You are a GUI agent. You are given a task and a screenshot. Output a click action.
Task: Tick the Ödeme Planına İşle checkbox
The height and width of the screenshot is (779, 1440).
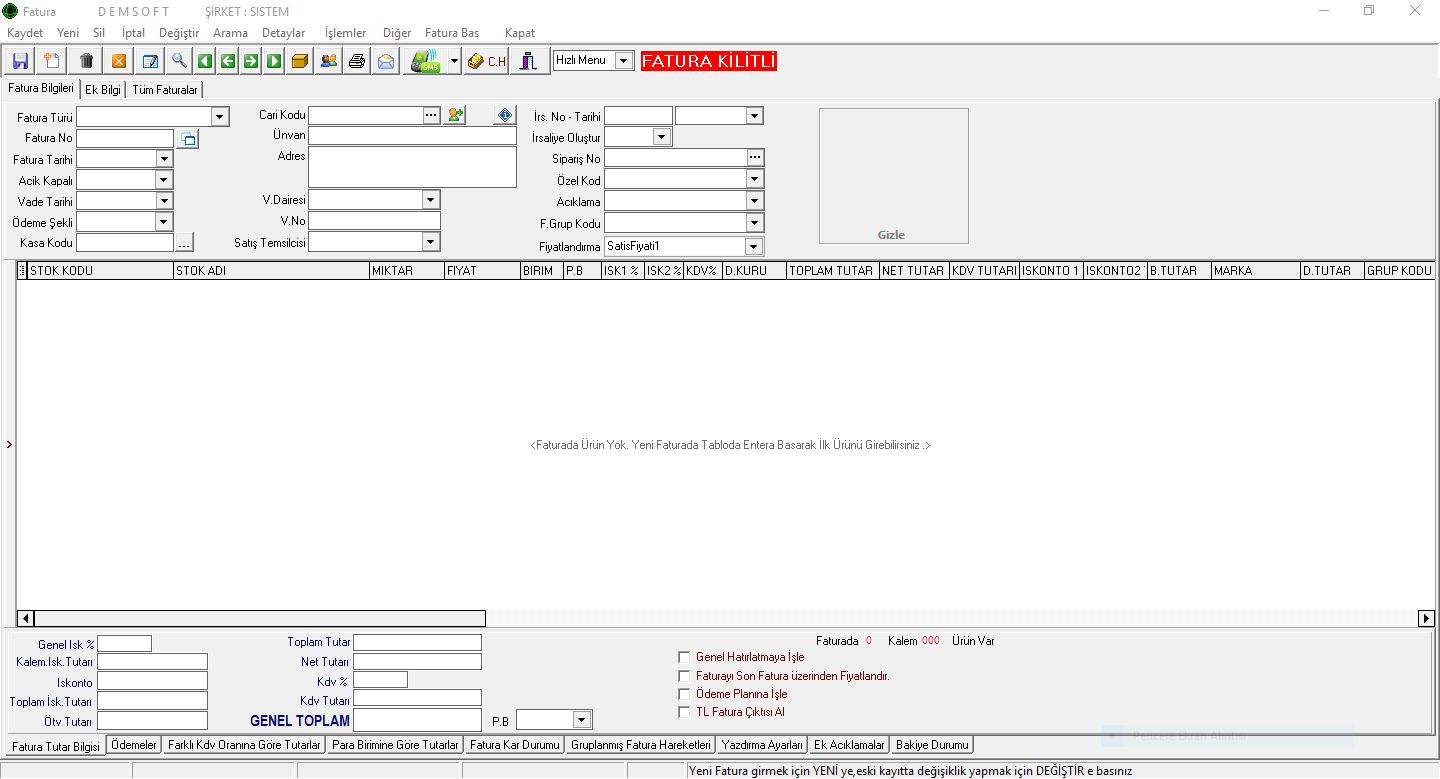[x=684, y=694]
